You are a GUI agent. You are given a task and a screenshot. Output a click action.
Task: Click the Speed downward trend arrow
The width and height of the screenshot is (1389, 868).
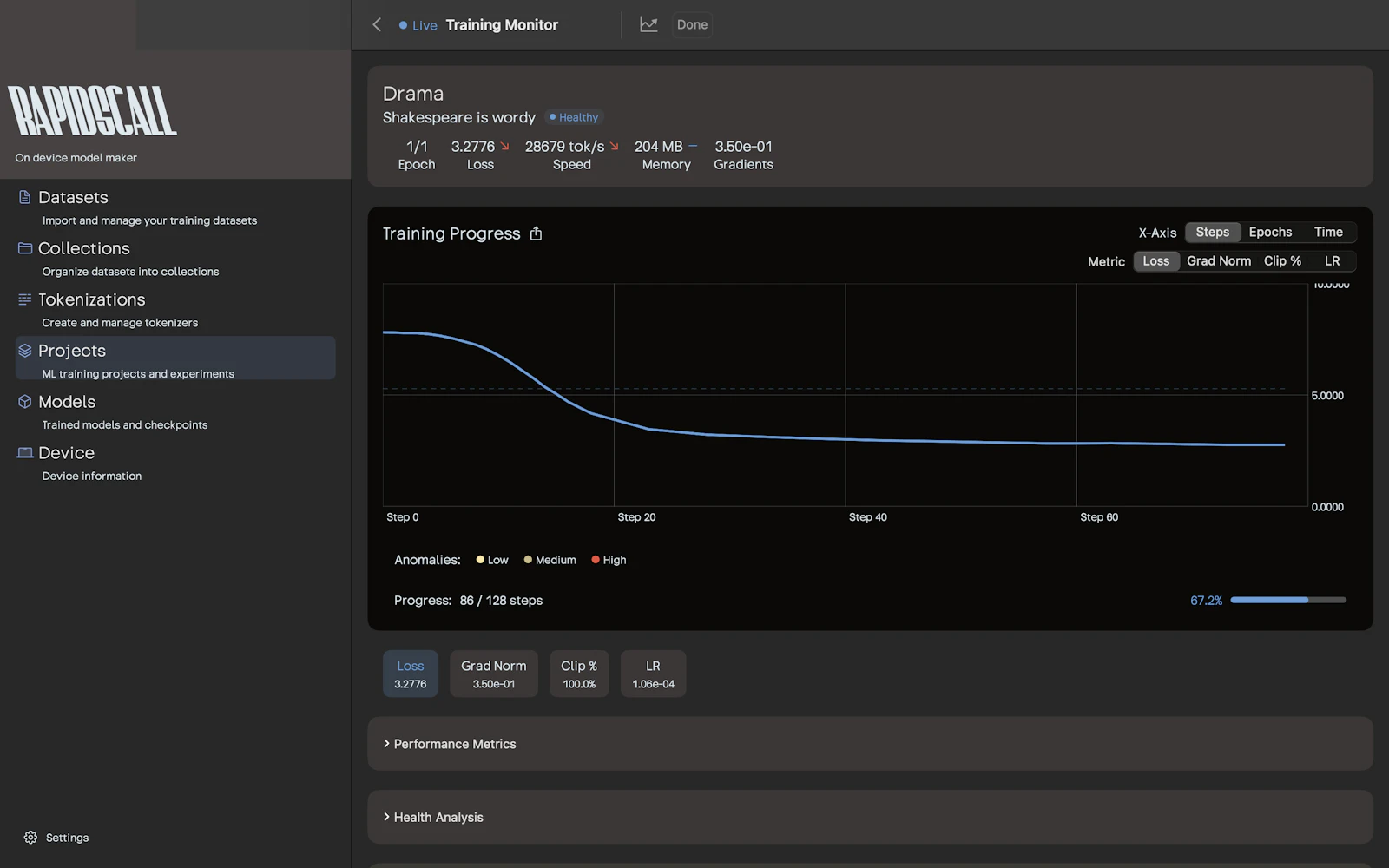point(614,147)
